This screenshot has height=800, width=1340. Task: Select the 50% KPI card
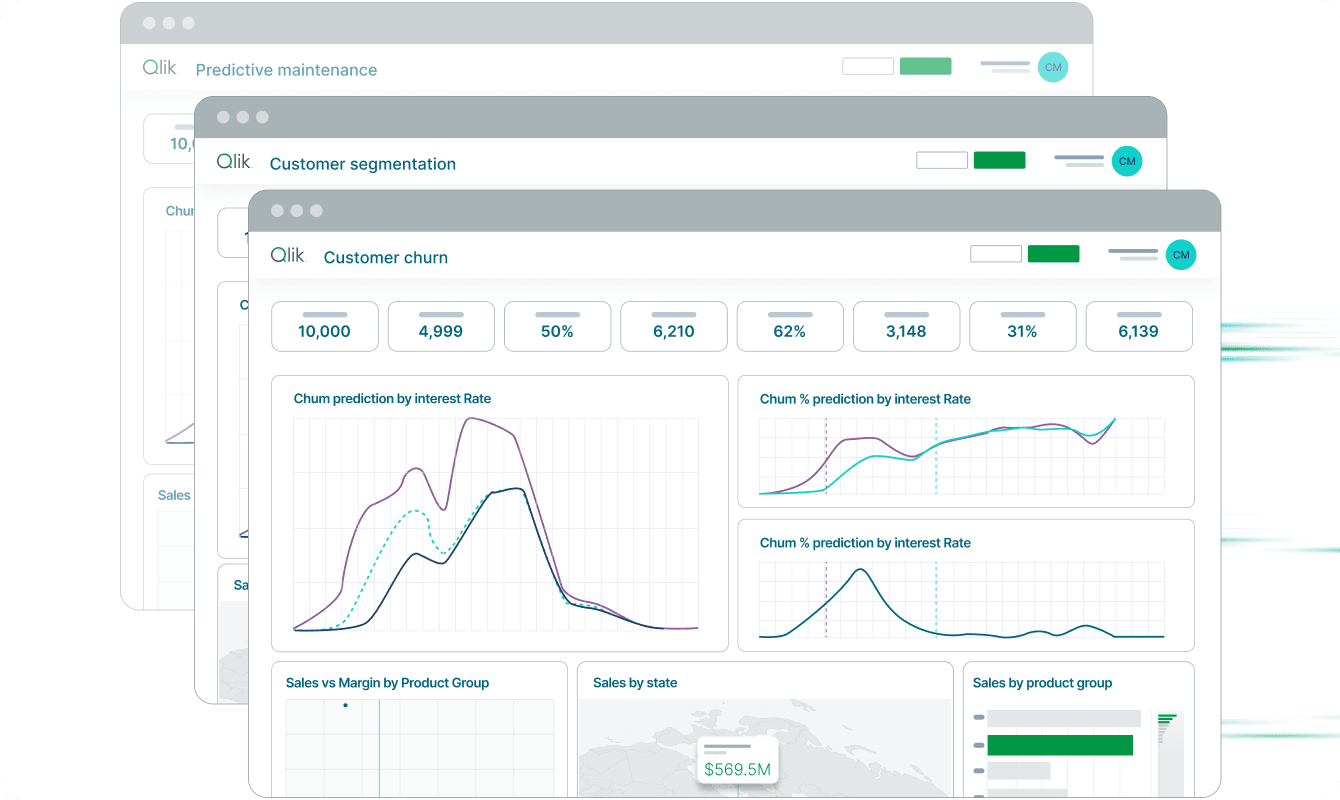coord(557,326)
